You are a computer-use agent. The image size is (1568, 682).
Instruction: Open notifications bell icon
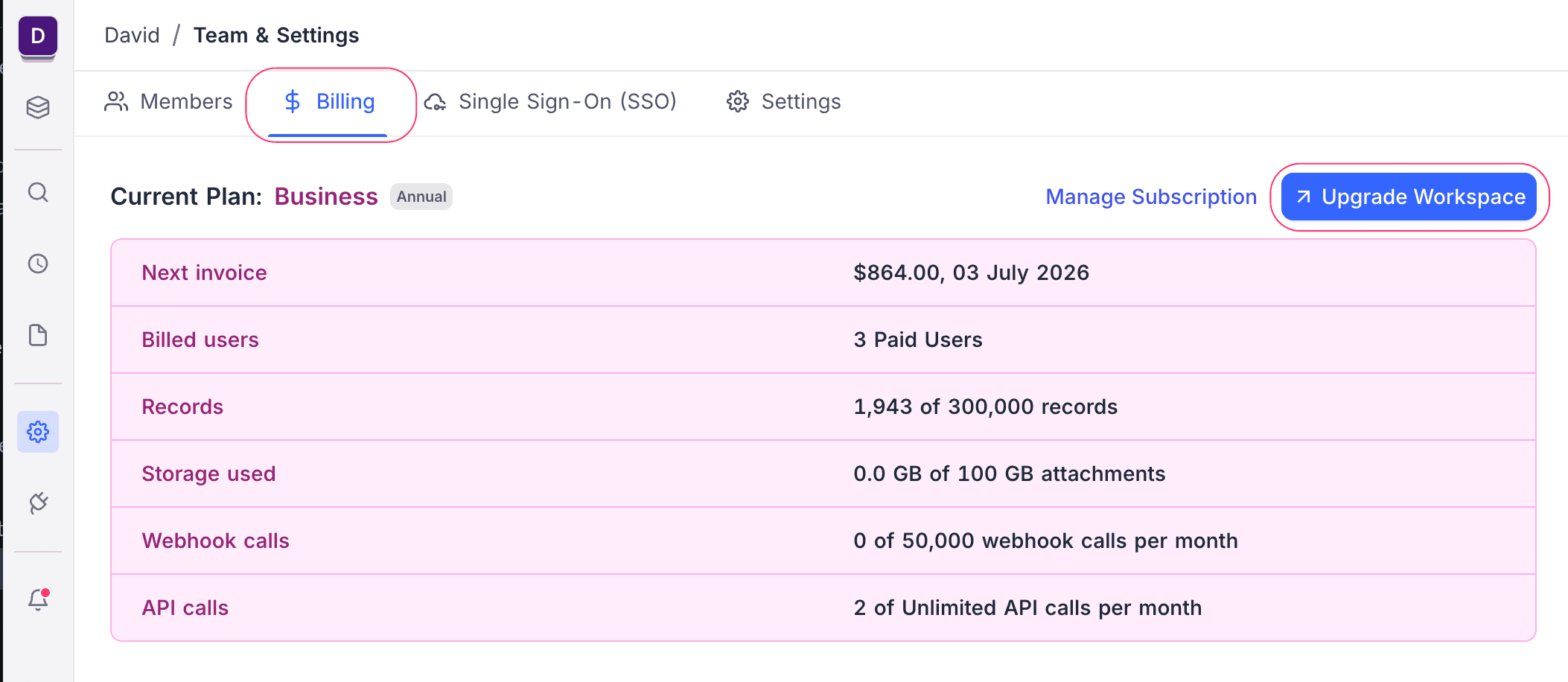(38, 599)
